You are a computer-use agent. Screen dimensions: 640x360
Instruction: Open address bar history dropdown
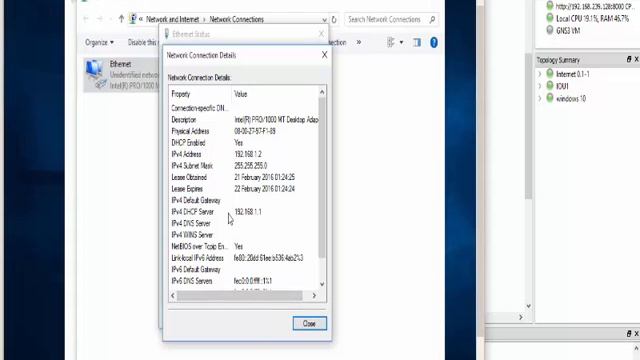[324, 20]
